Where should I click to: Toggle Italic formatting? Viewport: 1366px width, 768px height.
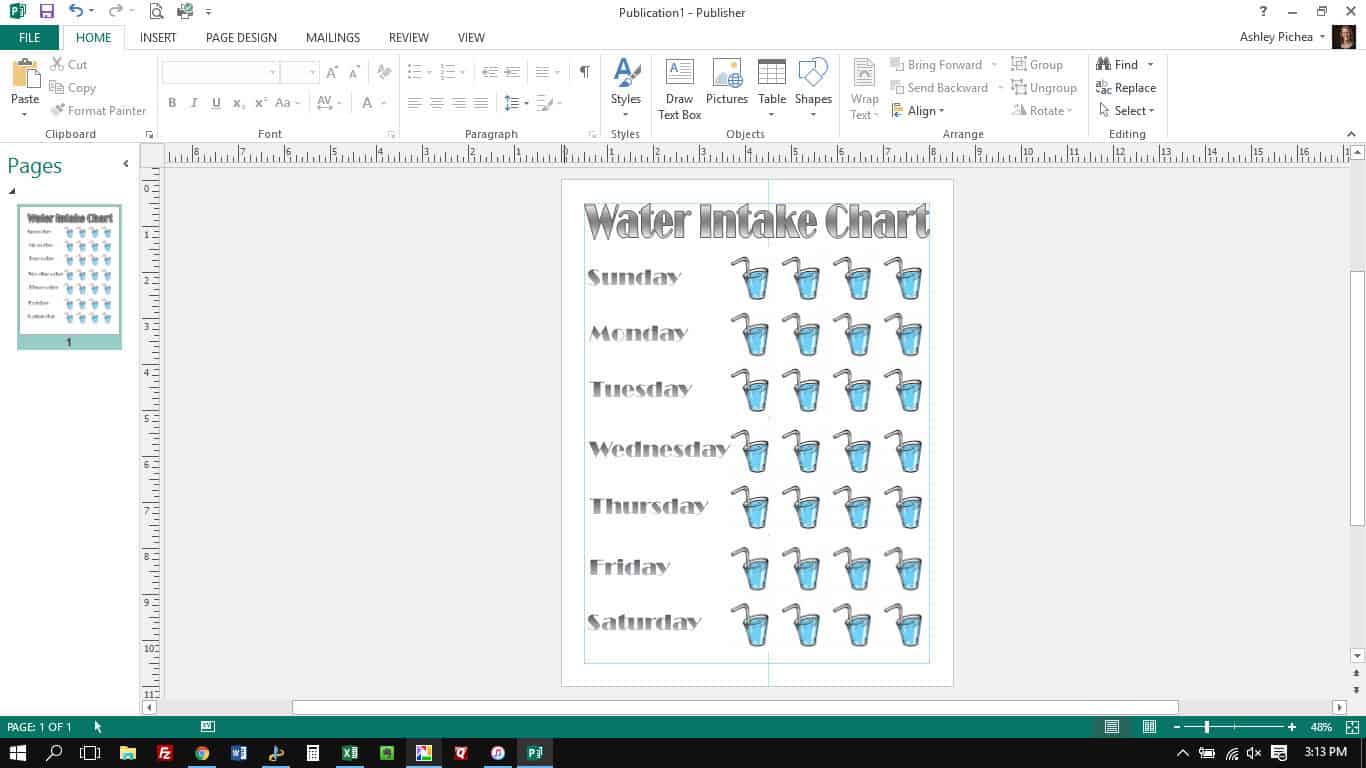click(194, 103)
